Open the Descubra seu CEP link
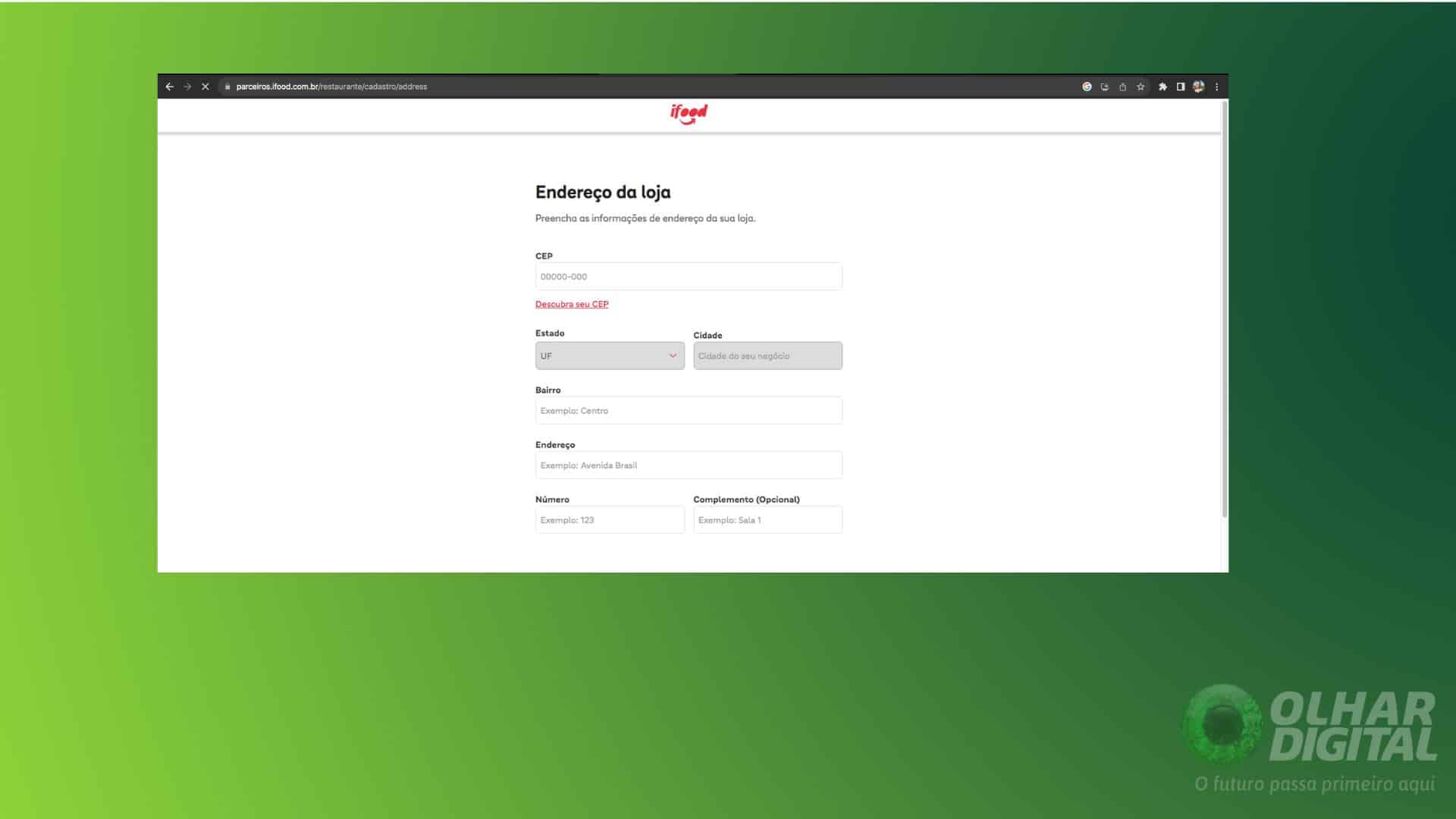Image resolution: width=1456 pixels, height=819 pixels. tap(572, 304)
